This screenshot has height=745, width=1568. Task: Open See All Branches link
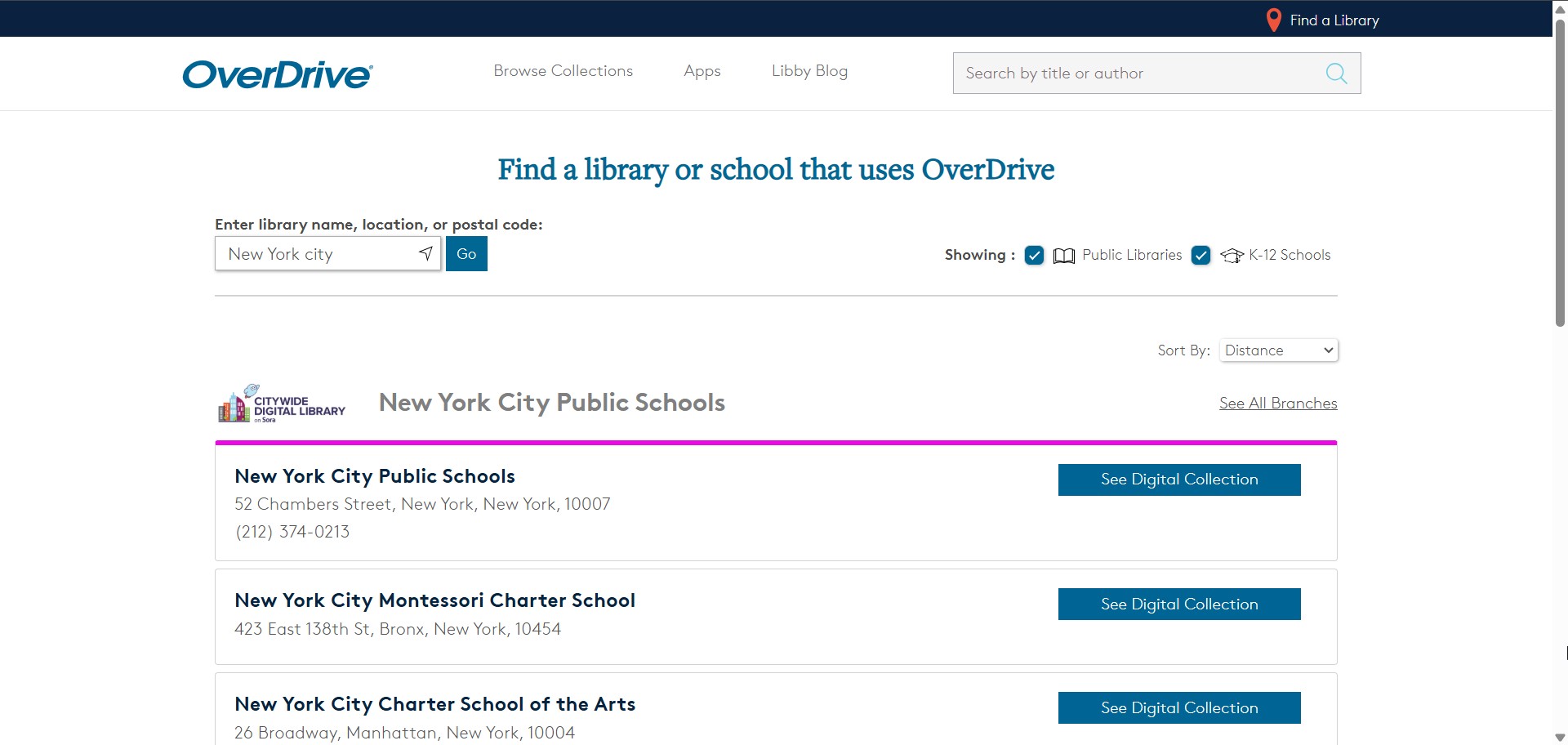click(x=1278, y=403)
